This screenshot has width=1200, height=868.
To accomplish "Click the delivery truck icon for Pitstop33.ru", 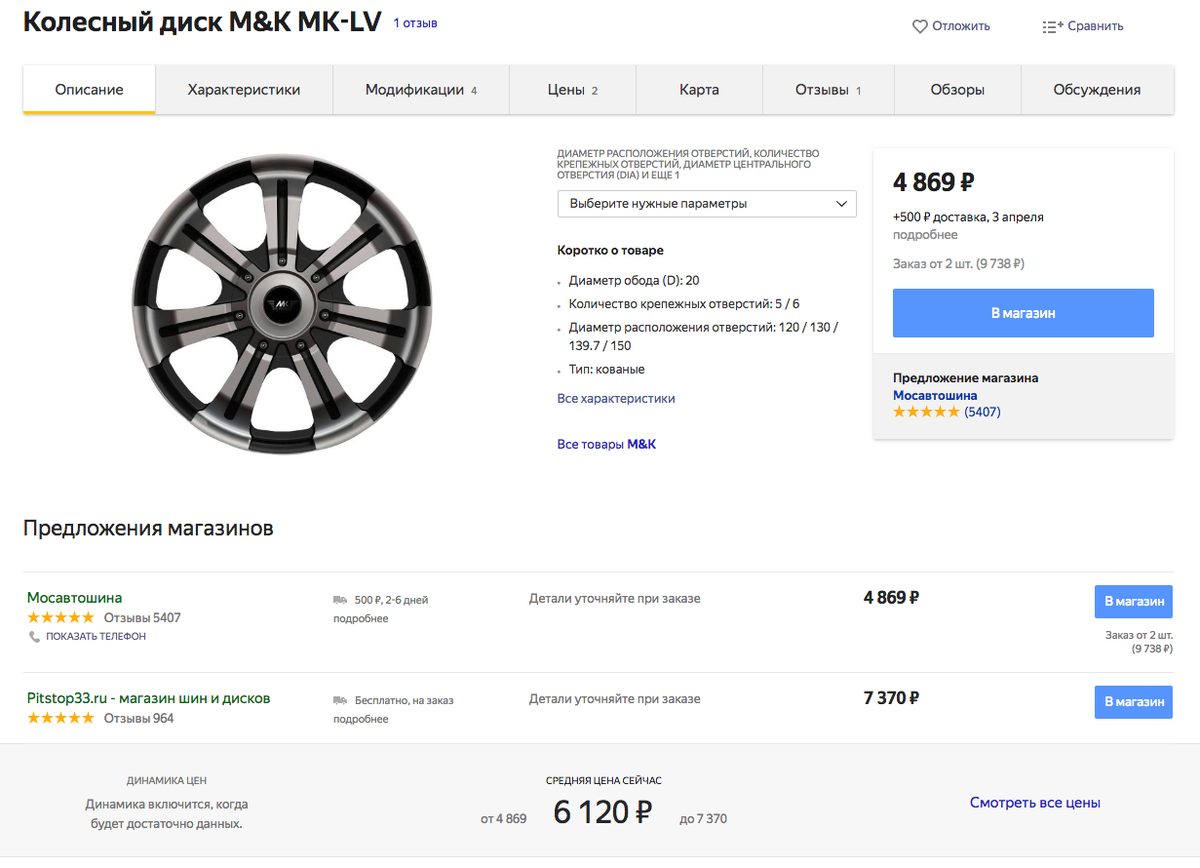I will point(341,701).
